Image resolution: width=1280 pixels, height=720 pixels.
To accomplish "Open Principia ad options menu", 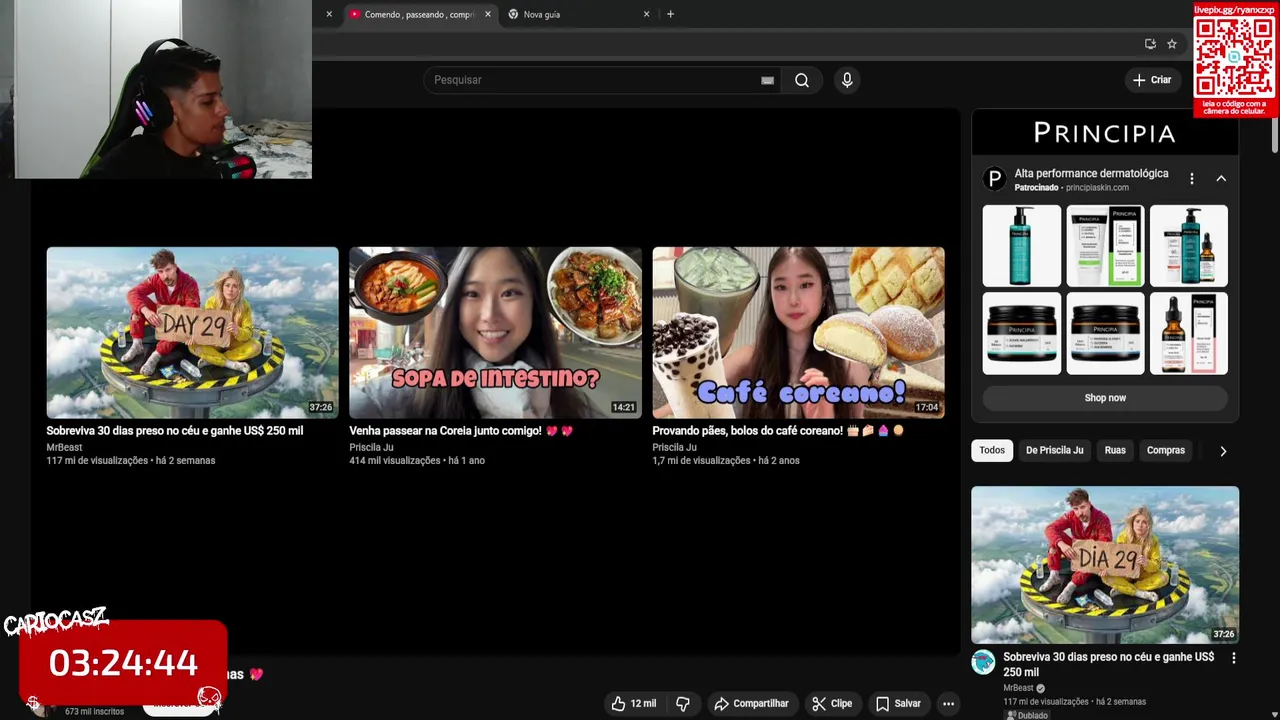I will (x=1191, y=179).
